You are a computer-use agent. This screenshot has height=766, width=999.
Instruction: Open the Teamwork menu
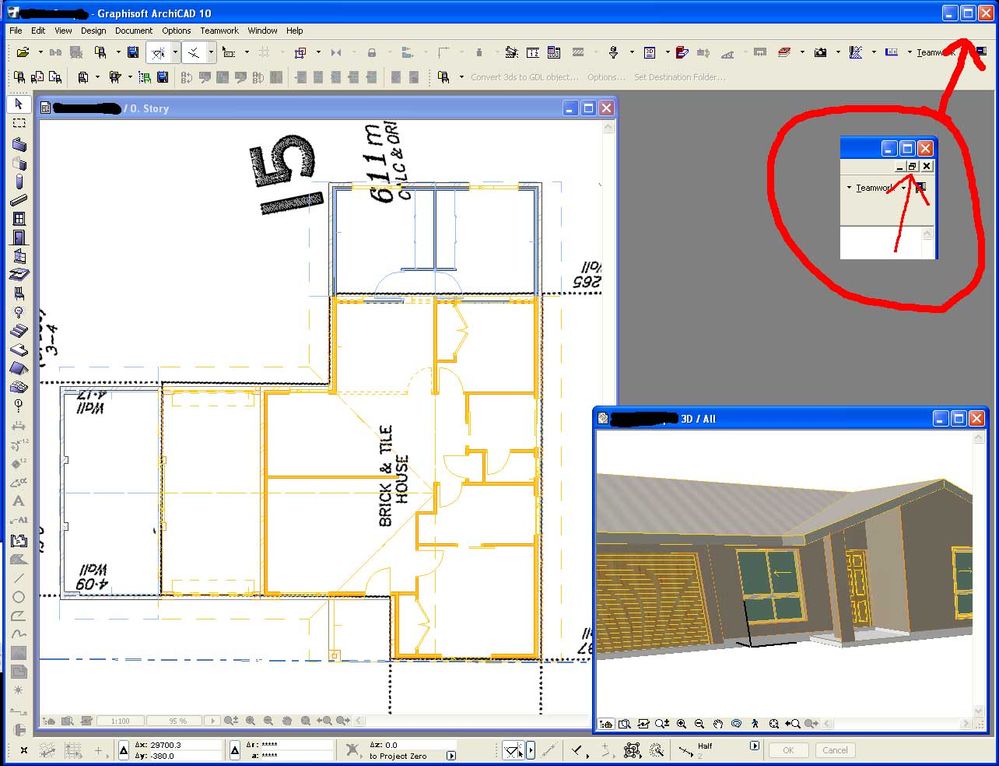pos(219,31)
